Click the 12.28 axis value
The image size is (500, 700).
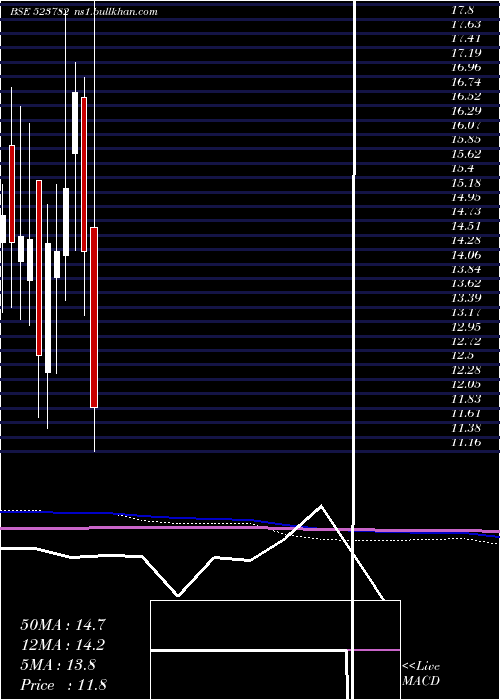(466, 370)
